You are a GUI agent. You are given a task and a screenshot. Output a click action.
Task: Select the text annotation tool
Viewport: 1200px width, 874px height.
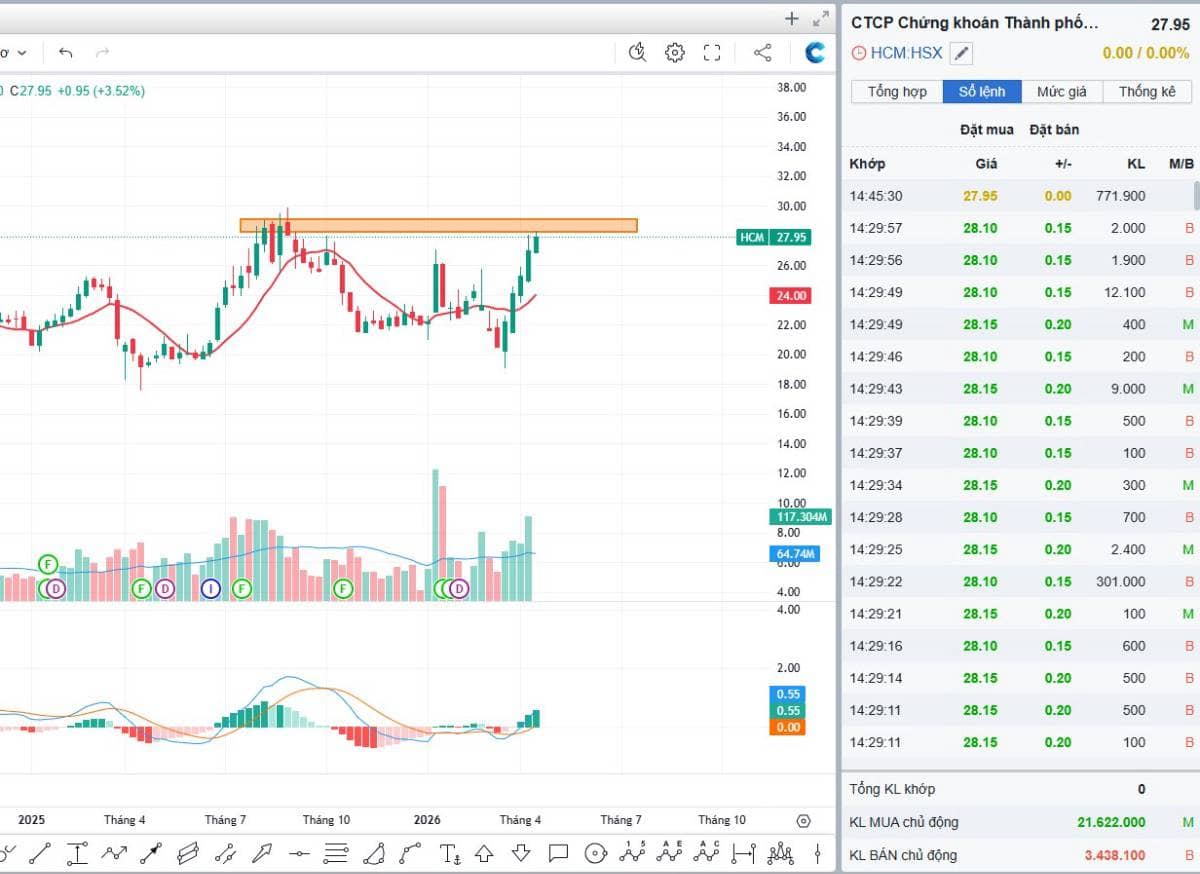pos(450,853)
